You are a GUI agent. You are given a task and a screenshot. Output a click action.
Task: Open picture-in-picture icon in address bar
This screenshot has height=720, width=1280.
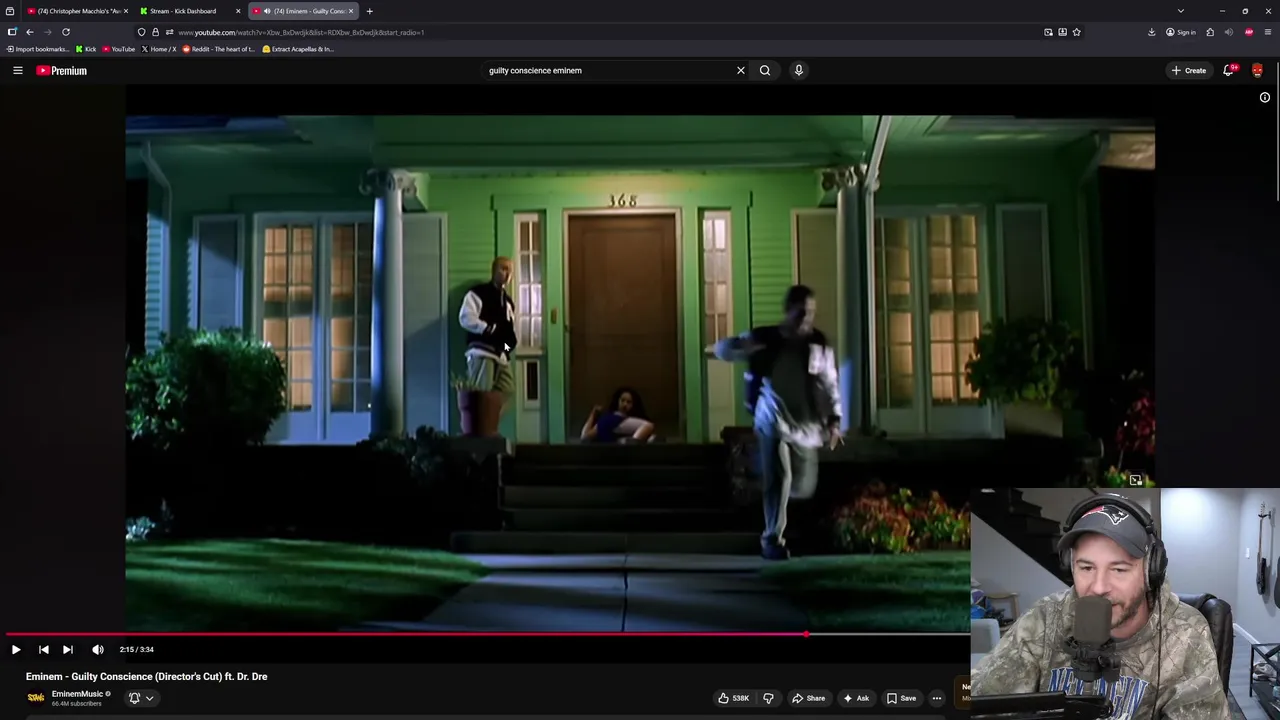click(x=1048, y=32)
